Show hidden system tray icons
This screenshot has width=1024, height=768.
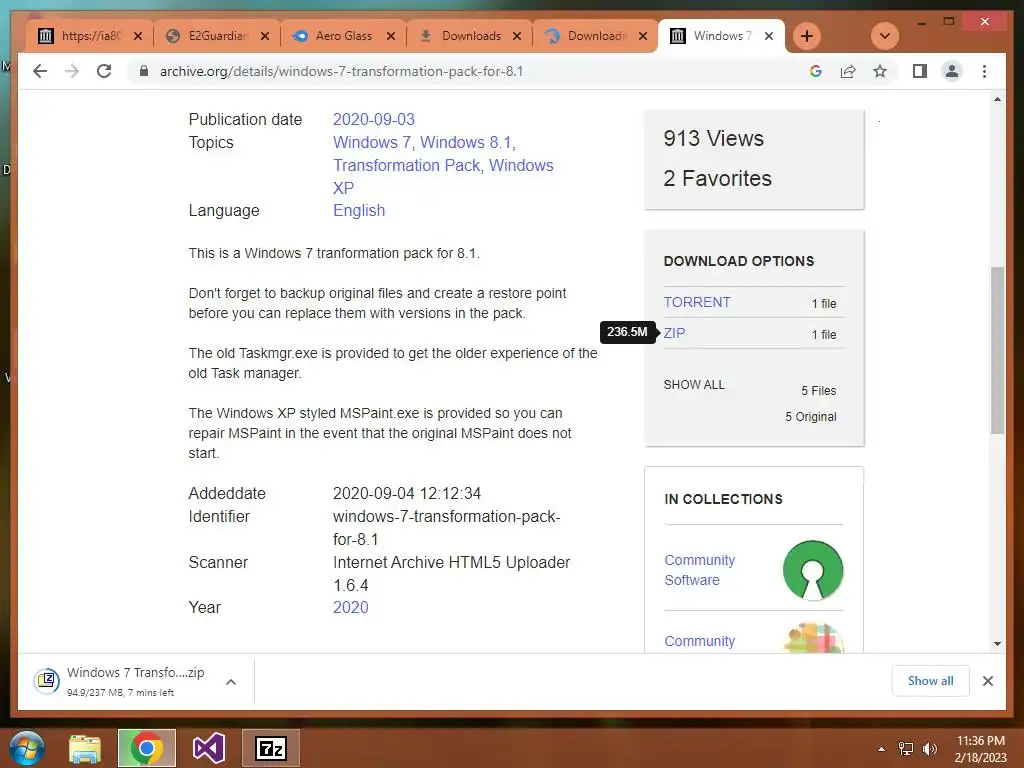coord(882,749)
